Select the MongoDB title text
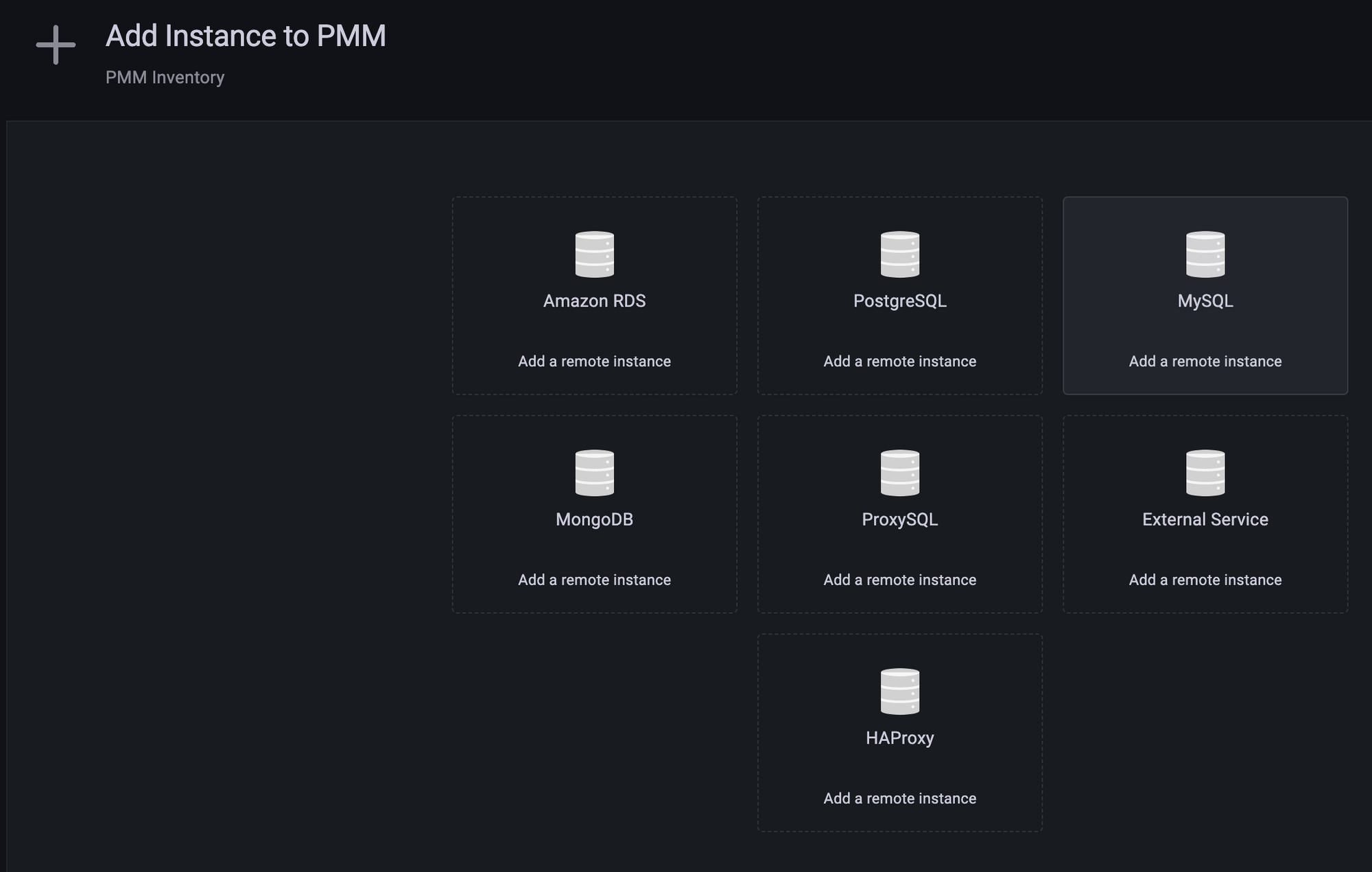 [x=594, y=519]
